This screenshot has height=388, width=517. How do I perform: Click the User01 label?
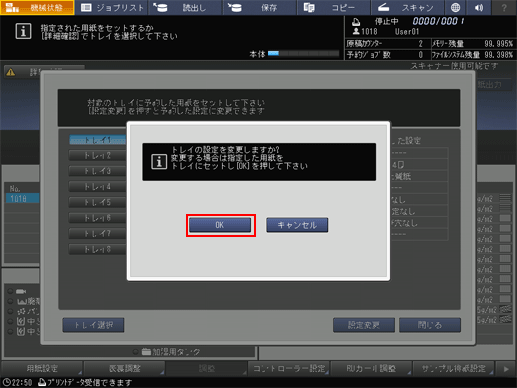pyautogui.click(x=407, y=32)
